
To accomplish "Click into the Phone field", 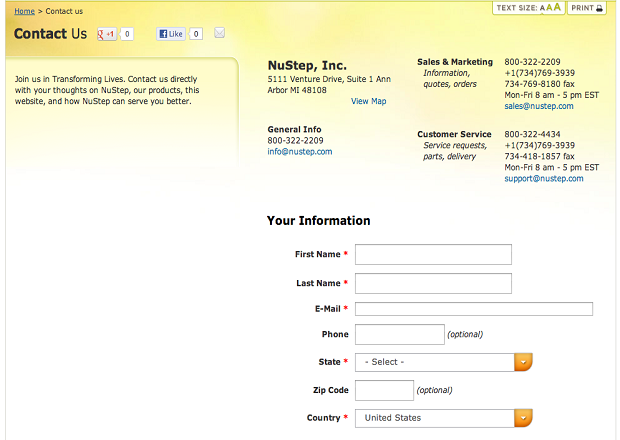I will (400, 334).
